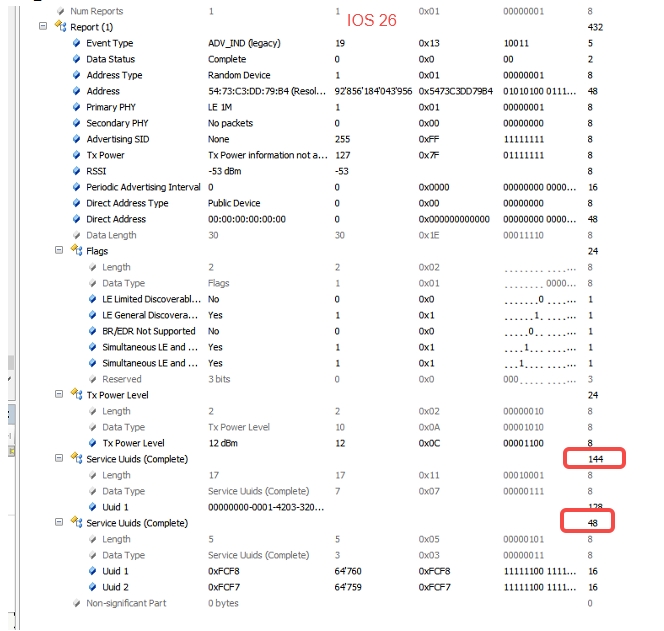Click the Random Device value
The width and height of the screenshot is (664, 631).
point(239,75)
